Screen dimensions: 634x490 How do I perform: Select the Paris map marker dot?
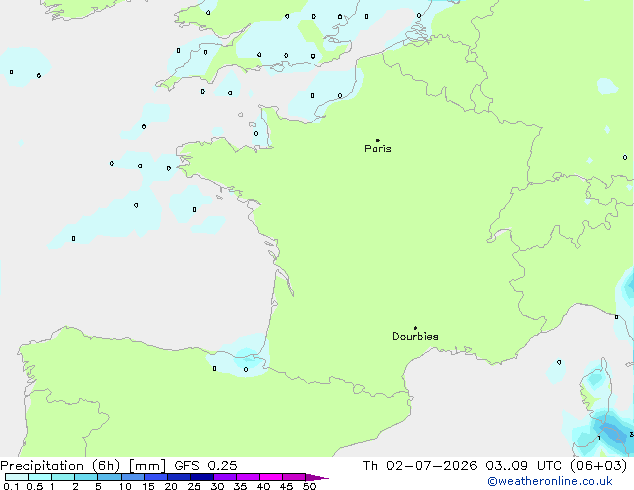pos(378,140)
